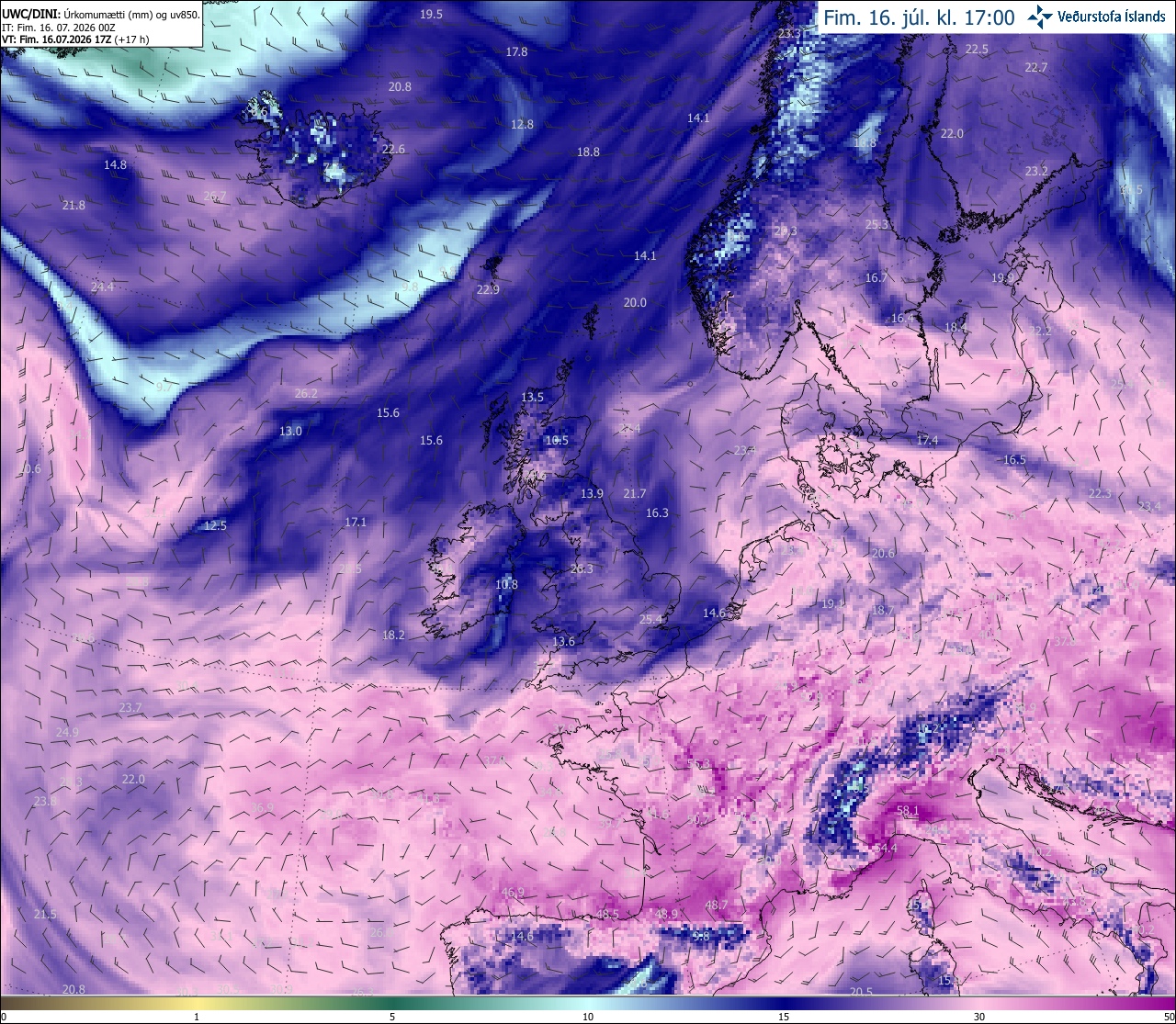The image size is (1176, 1024).
Task: Click the 22.9 value near the Faroe Islands
Action: tap(488, 289)
